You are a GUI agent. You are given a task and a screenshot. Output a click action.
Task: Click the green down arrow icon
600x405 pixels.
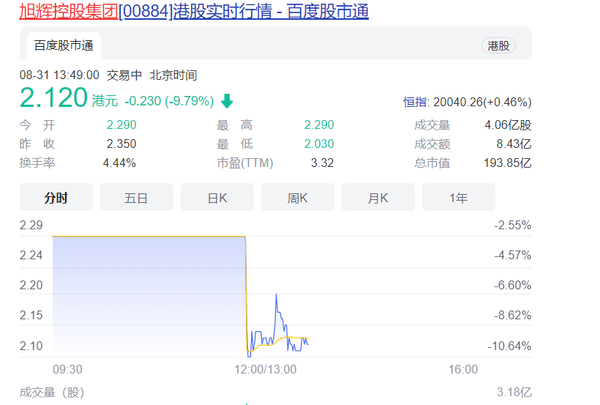[227, 101]
